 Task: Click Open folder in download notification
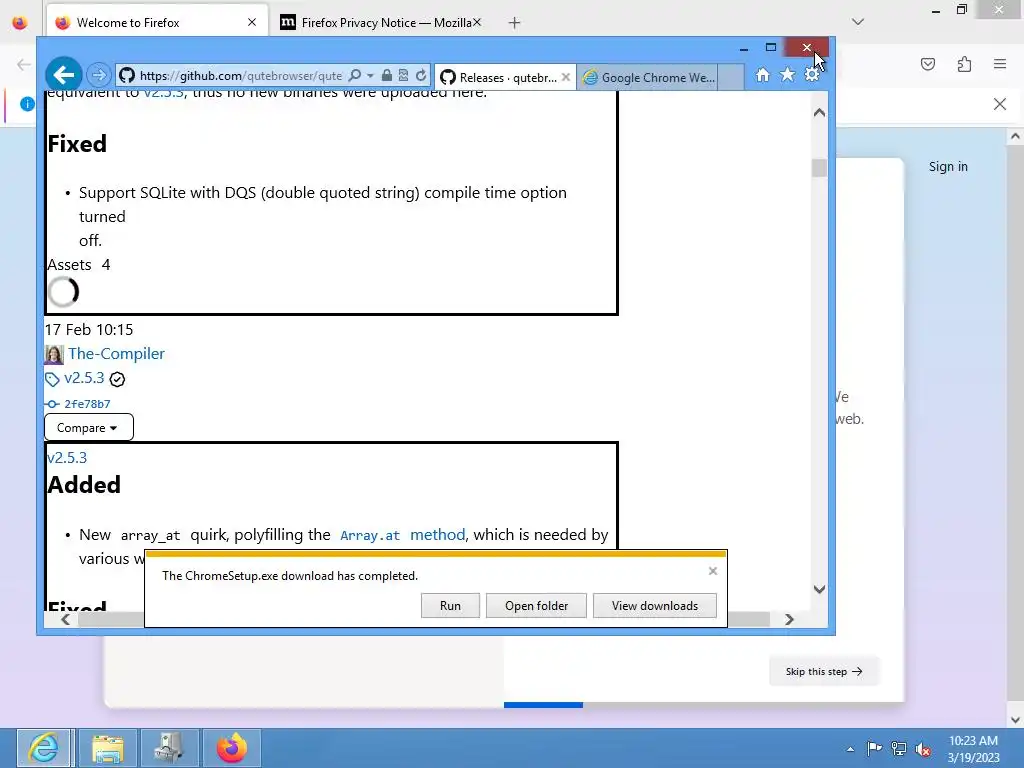click(536, 605)
